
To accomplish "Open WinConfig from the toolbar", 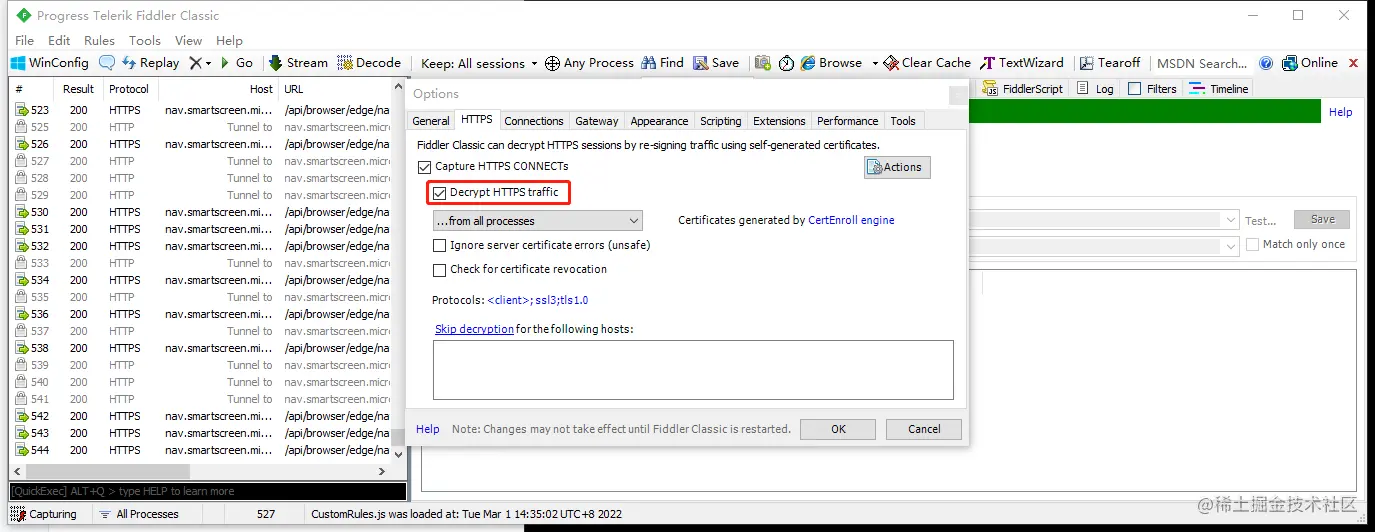I will (50, 63).
